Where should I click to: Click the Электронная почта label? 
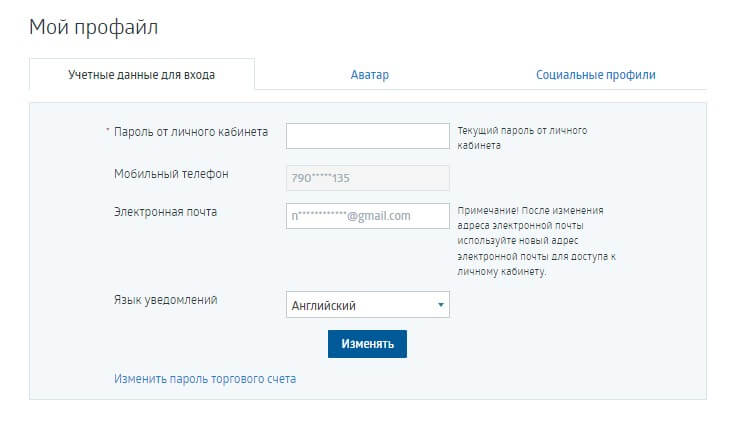165,212
